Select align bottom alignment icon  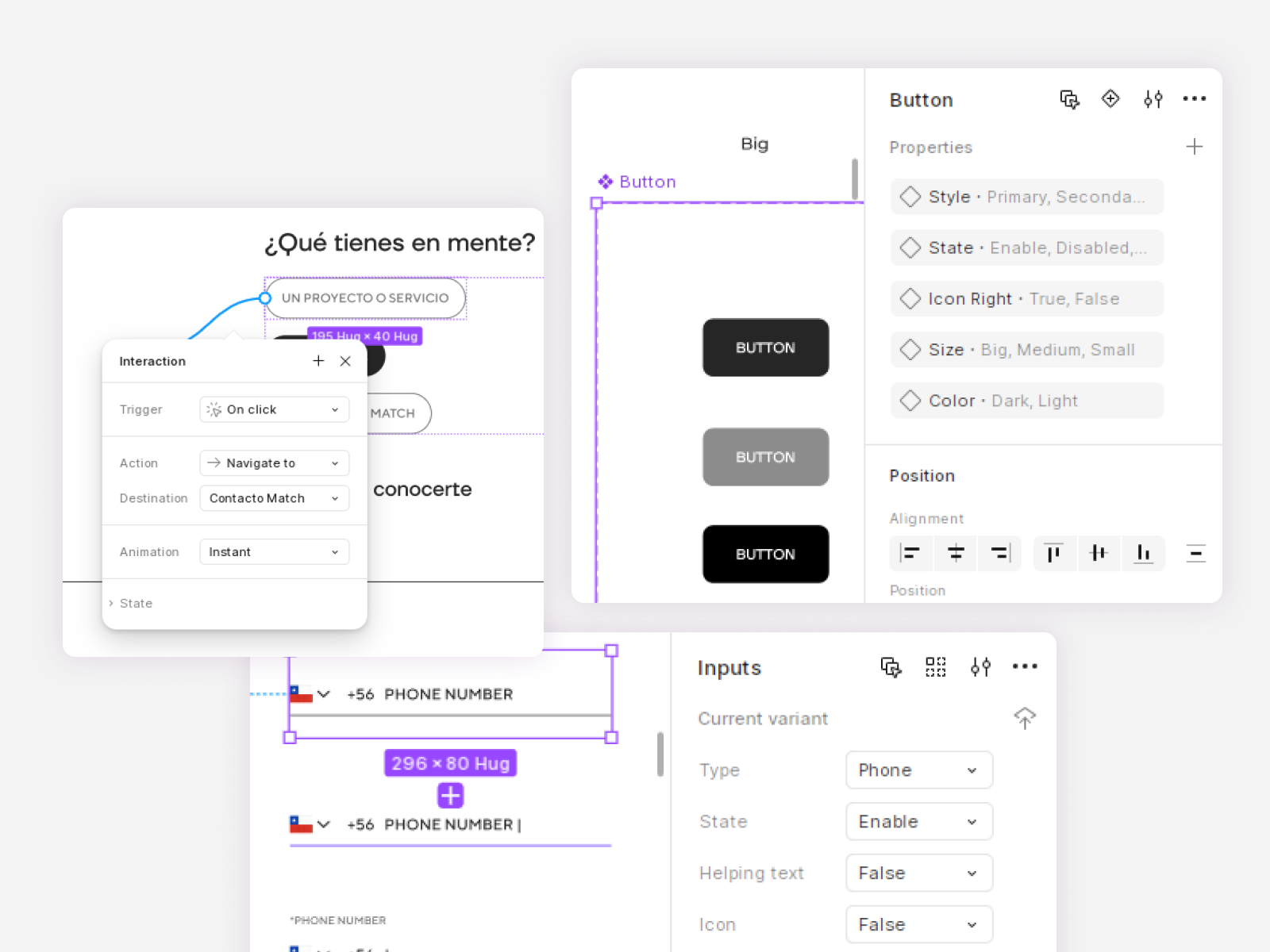(x=1143, y=553)
